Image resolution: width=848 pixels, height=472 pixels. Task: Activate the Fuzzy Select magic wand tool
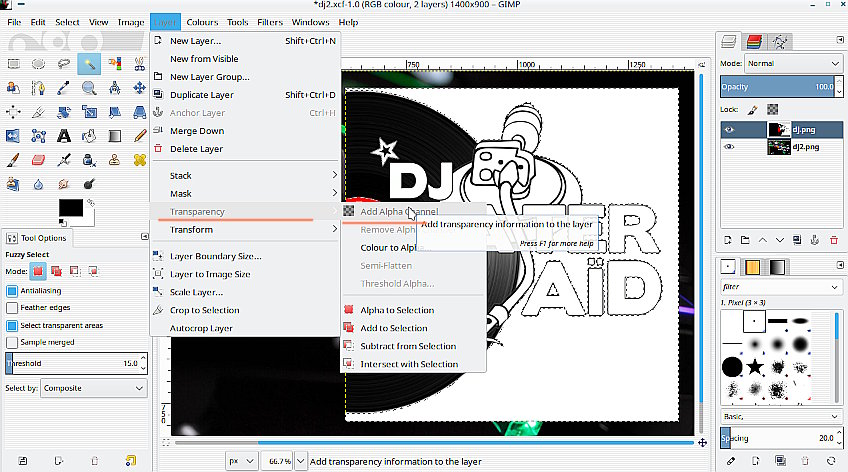89,64
